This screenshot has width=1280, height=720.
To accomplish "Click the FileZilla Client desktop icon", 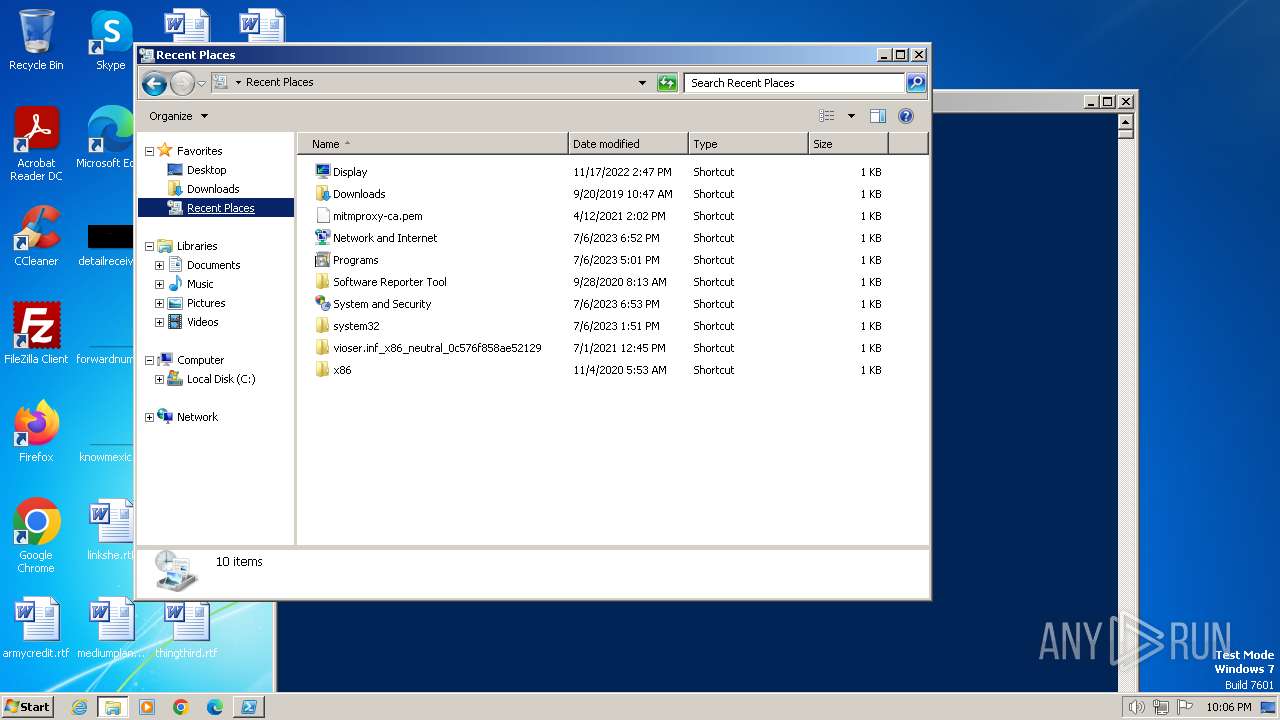I will (x=36, y=334).
